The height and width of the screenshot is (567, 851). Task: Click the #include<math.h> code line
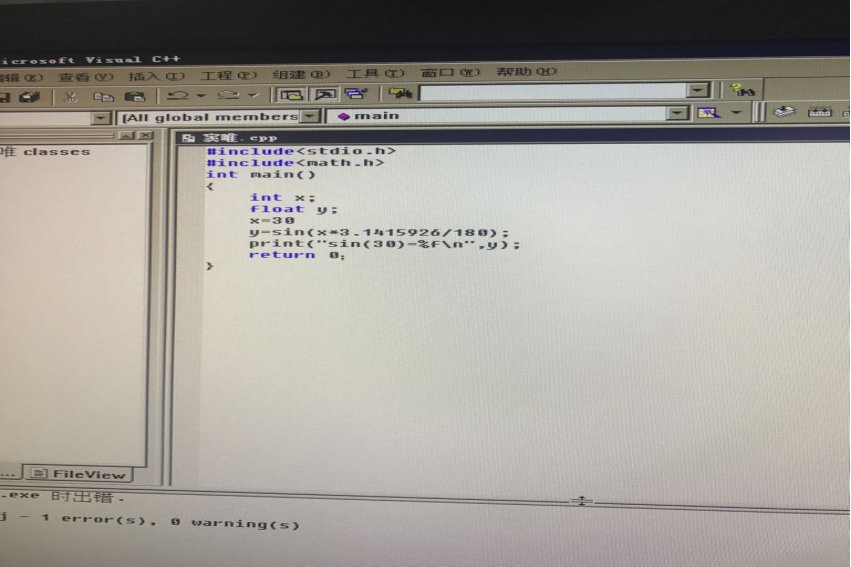click(x=295, y=162)
